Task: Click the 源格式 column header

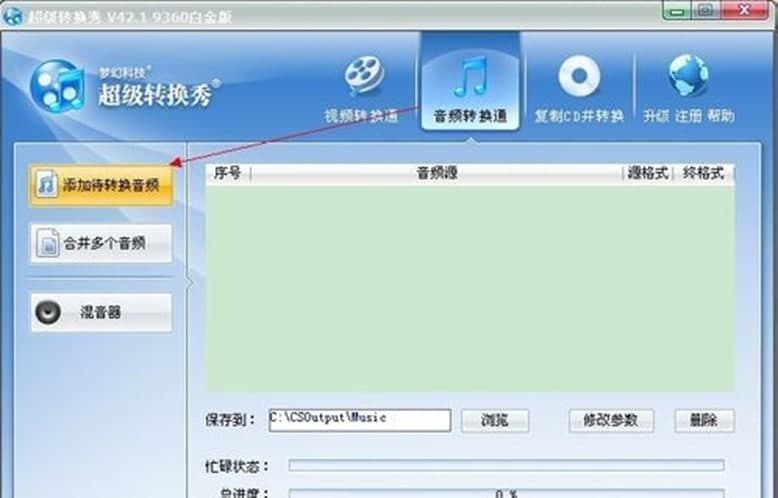Action: pos(648,173)
